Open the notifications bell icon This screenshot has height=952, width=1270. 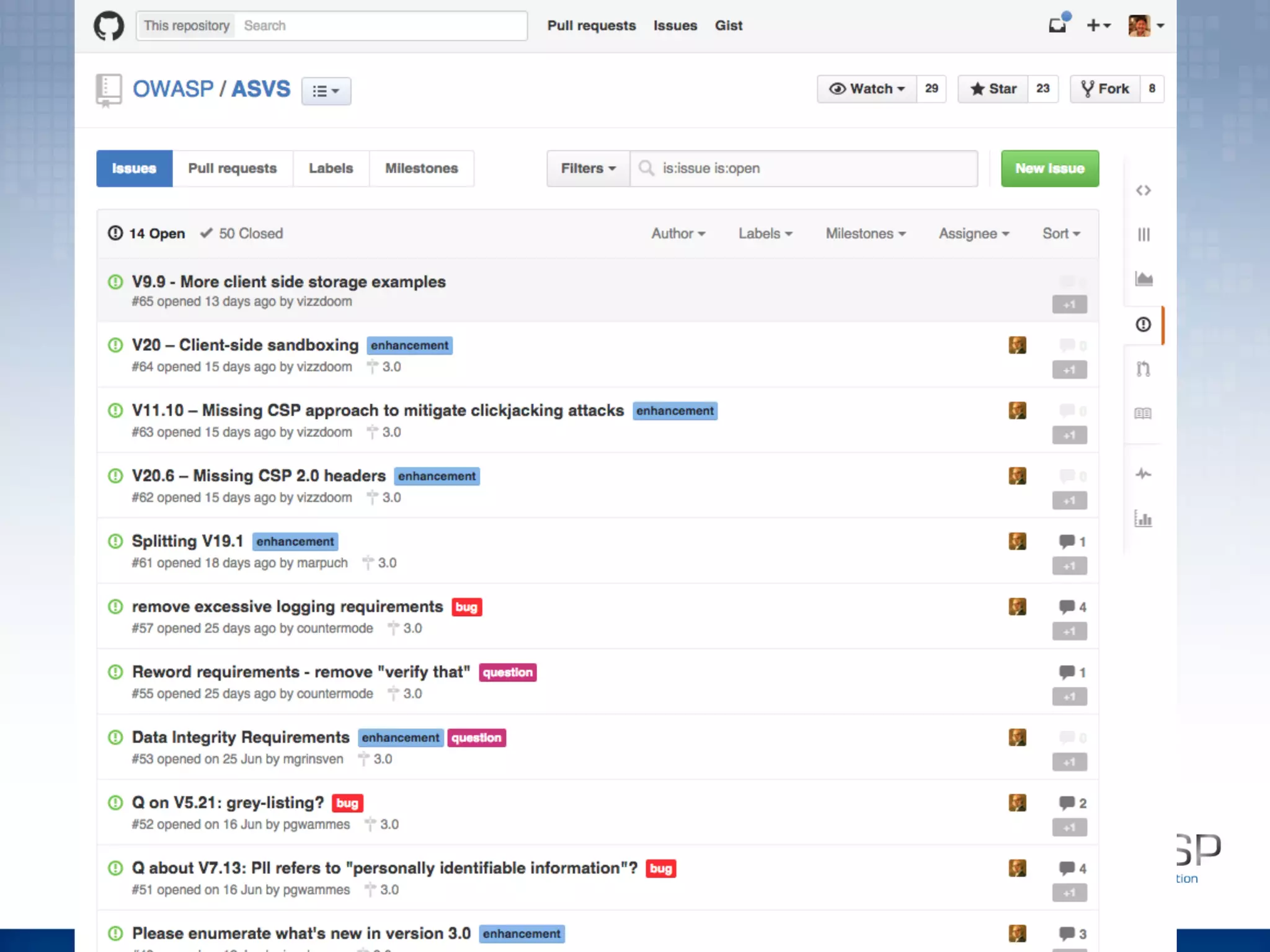tap(1057, 25)
